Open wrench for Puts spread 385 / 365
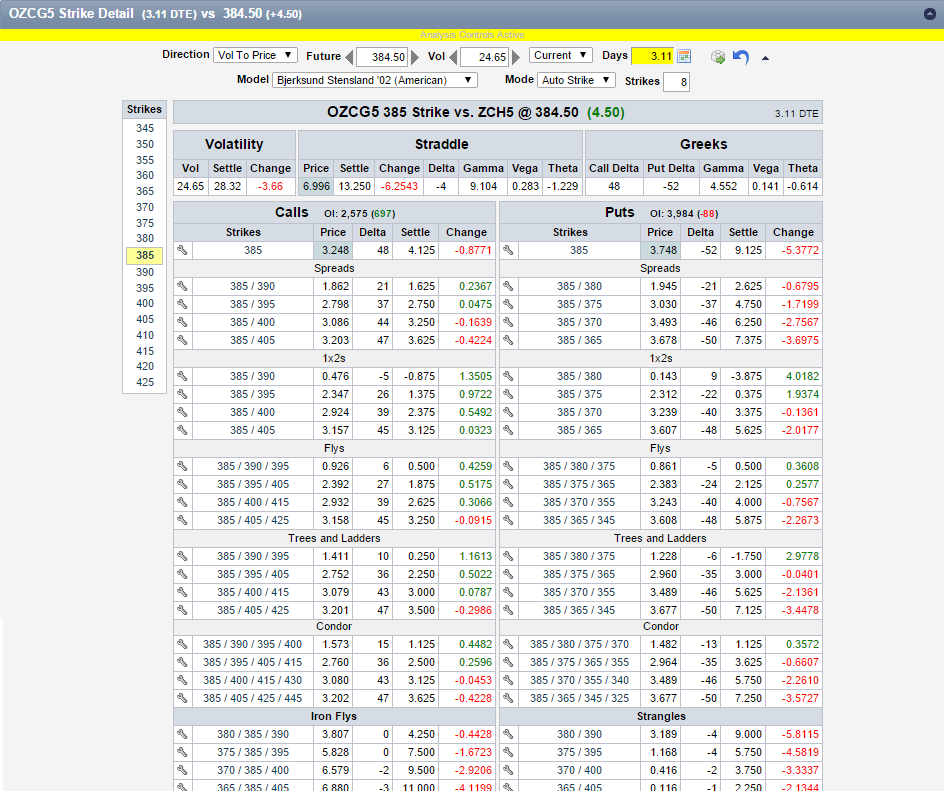This screenshot has height=791, width=944. (x=509, y=340)
